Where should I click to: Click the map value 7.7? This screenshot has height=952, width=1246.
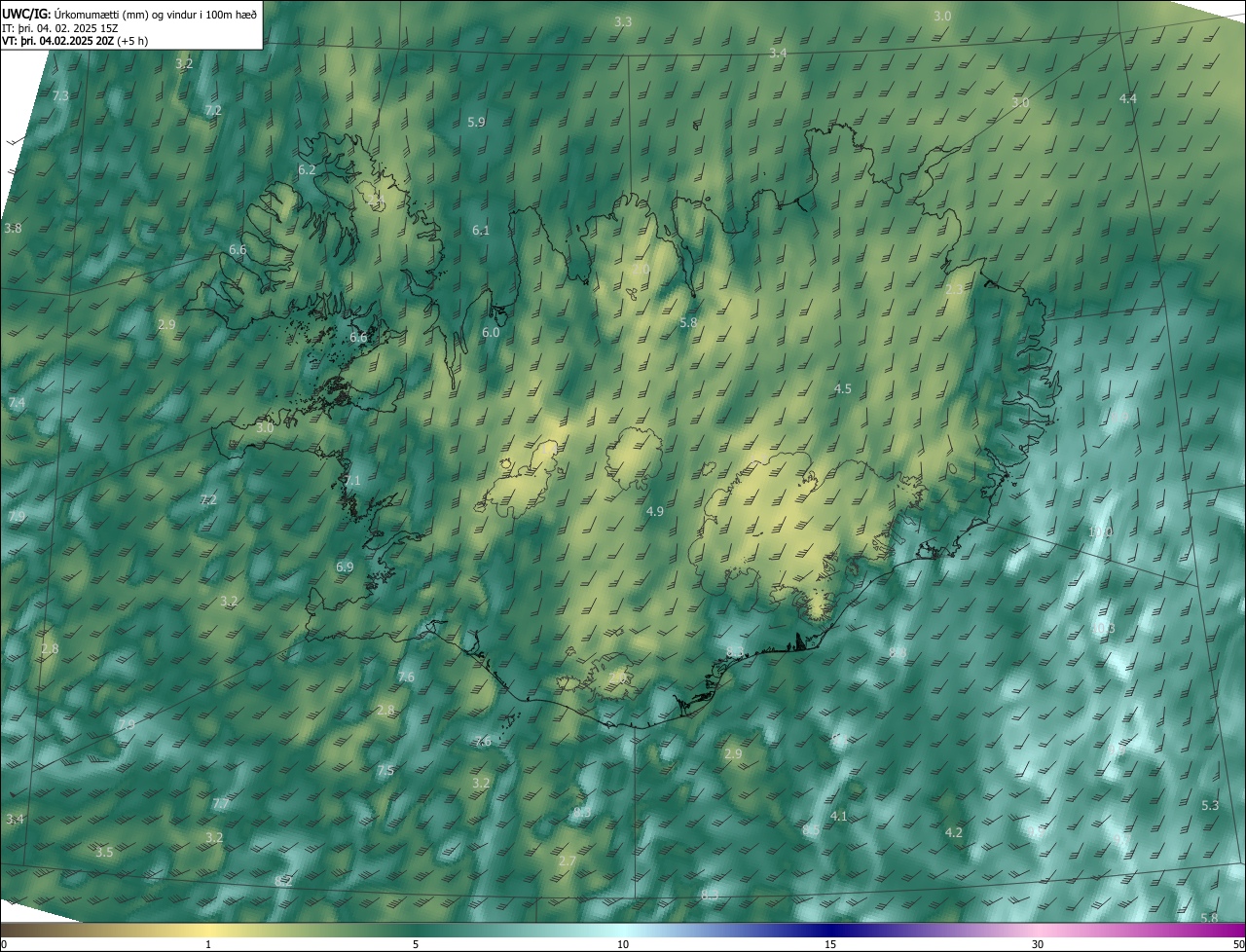(x=221, y=803)
